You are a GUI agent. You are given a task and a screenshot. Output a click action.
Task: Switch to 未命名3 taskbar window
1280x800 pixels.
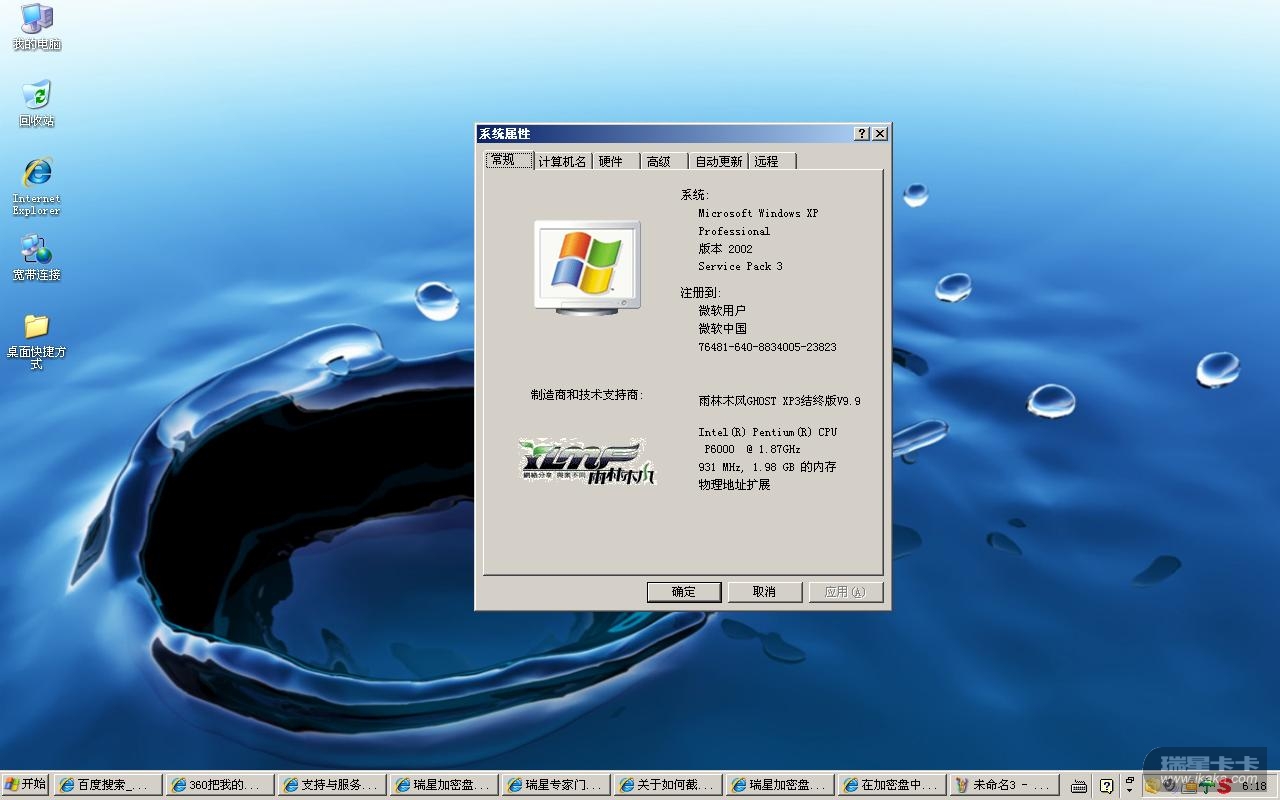(1004, 785)
